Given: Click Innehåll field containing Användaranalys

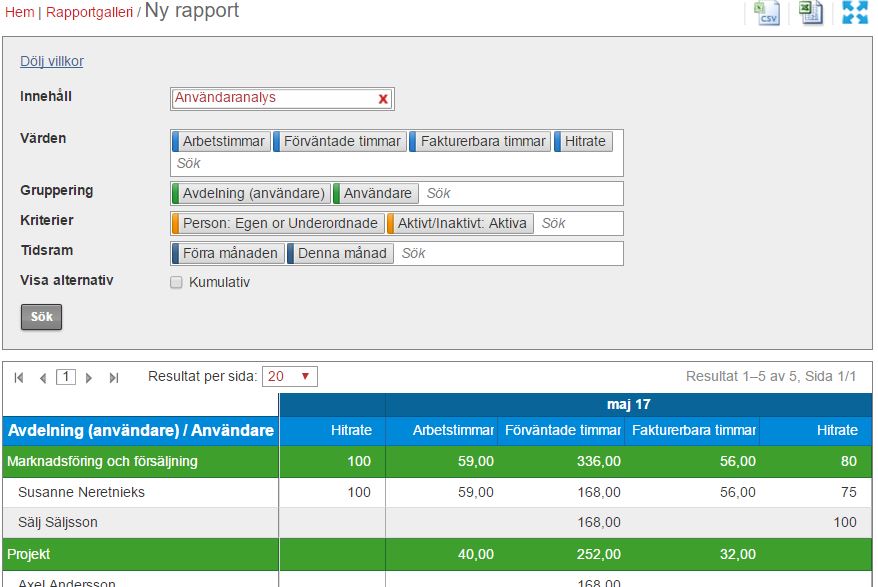Looking at the screenshot, I should pyautogui.click(x=282, y=99).
